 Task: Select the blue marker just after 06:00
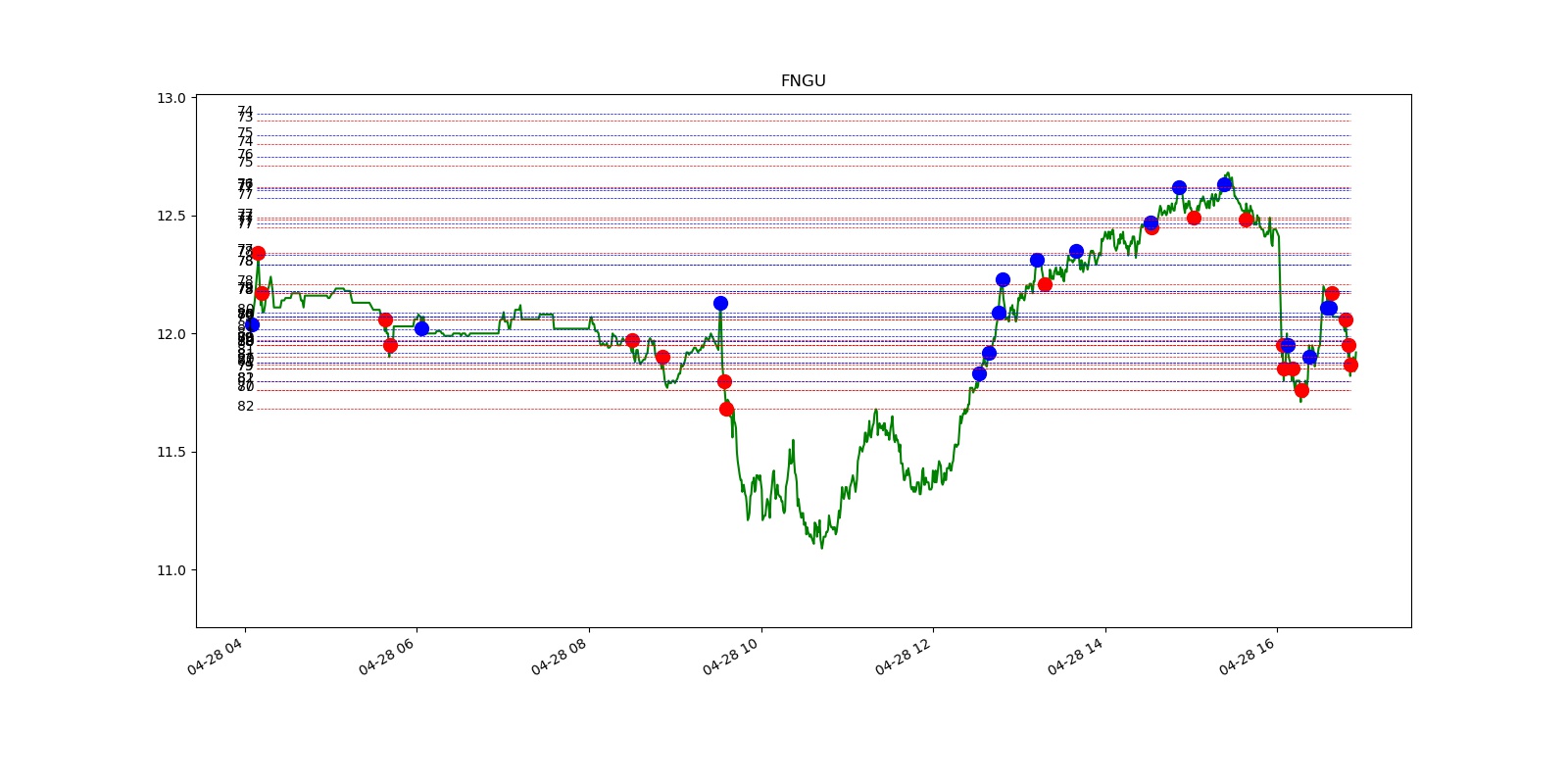click(421, 328)
